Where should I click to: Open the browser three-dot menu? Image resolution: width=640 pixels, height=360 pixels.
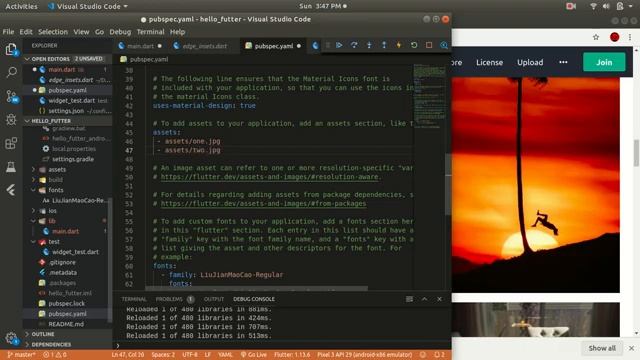(x=630, y=37)
